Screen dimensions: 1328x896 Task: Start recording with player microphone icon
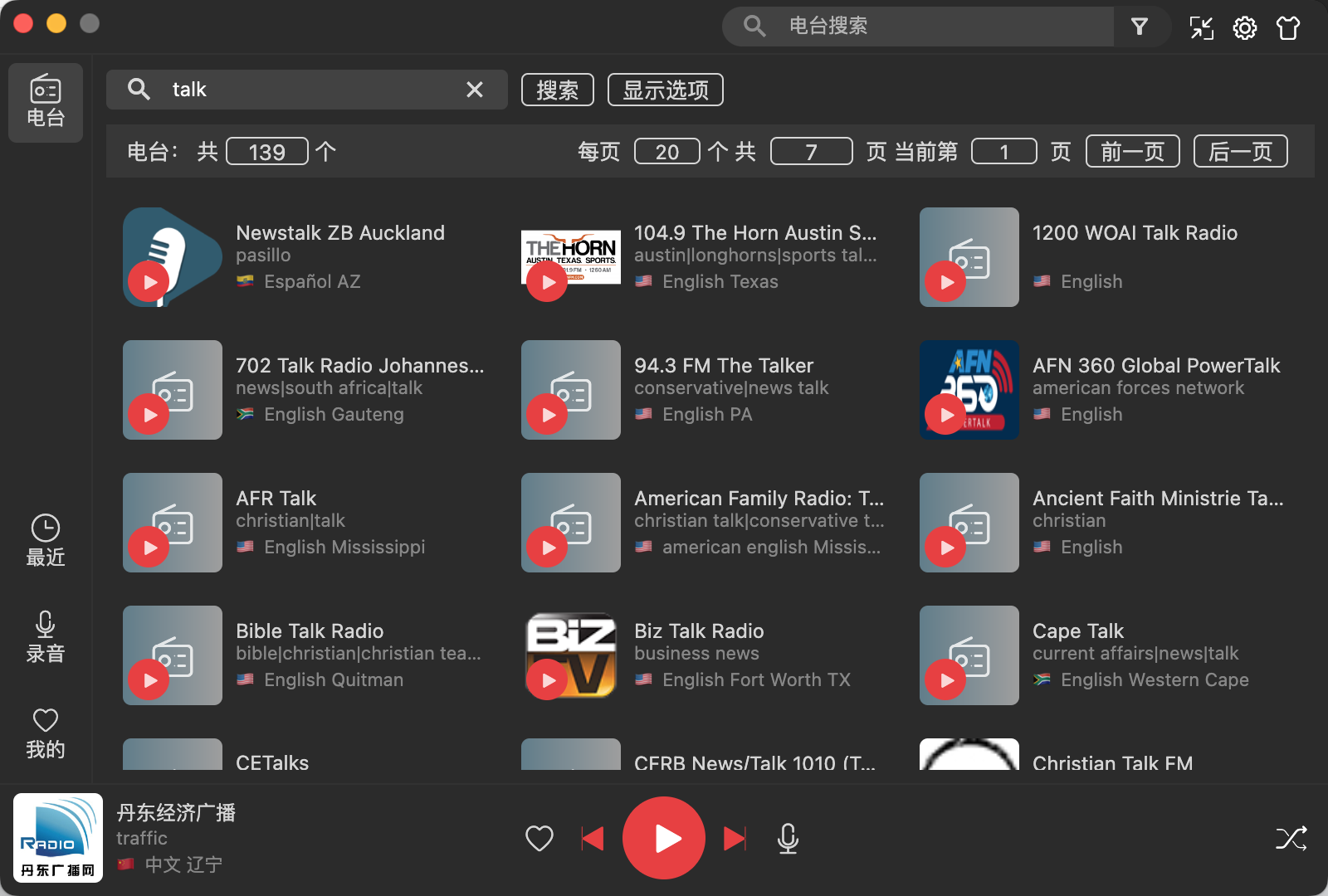[x=788, y=838]
